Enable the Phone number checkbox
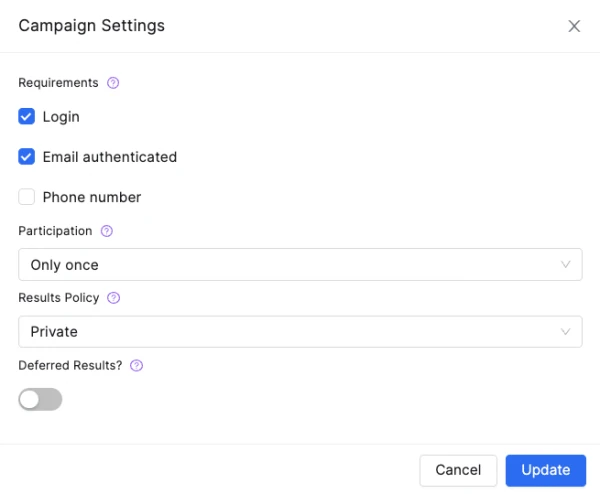 tap(27, 197)
